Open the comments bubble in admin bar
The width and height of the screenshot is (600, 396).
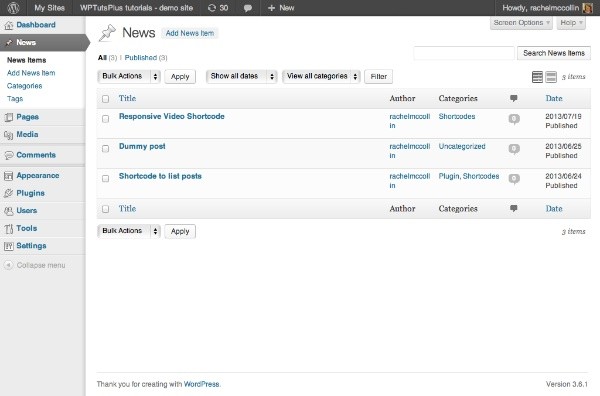tap(248, 8)
